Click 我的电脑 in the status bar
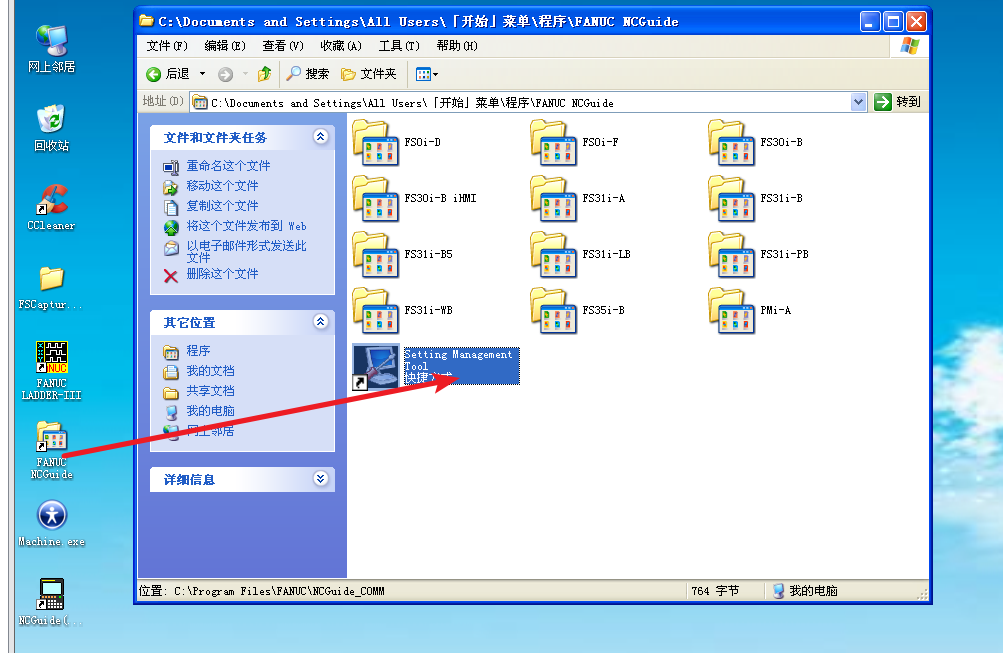The width and height of the screenshot is (1003, 653). pos(805,591)
